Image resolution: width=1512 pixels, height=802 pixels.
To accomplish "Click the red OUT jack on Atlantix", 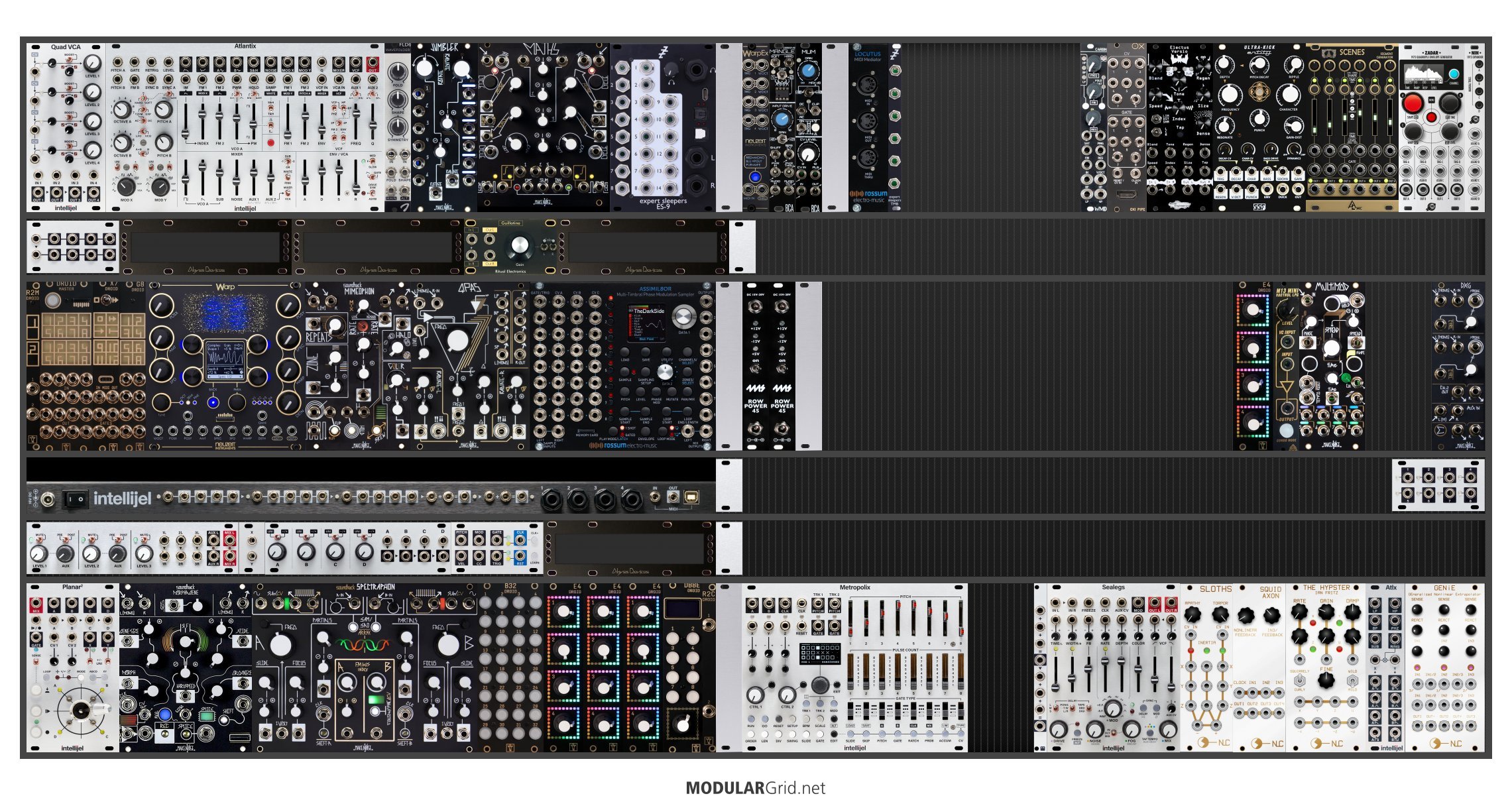I will tap(373, 63).
